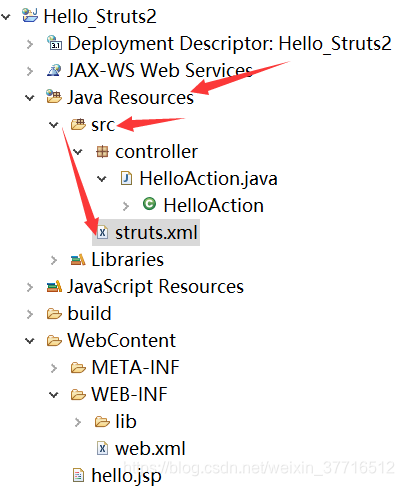The width and height of the screenshot is (404, 486).
Task: Expand the JAX-WS Web Services node
Action: coord(30,71)
